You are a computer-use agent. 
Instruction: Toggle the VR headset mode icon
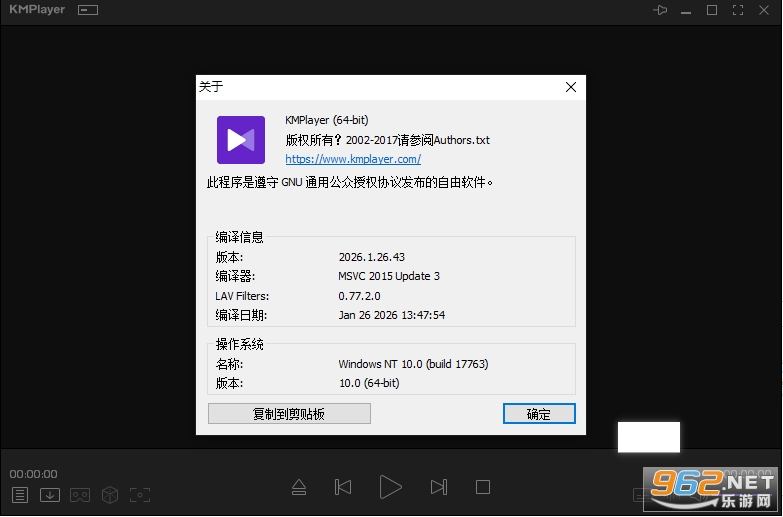click(80, 495)
